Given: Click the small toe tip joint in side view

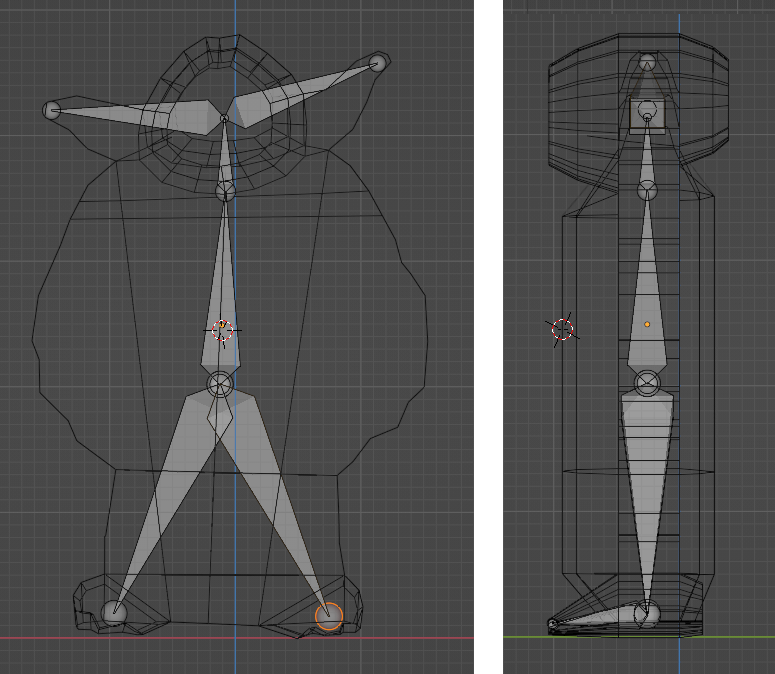Looking at the screenshot, I should [x=553, y=623].
